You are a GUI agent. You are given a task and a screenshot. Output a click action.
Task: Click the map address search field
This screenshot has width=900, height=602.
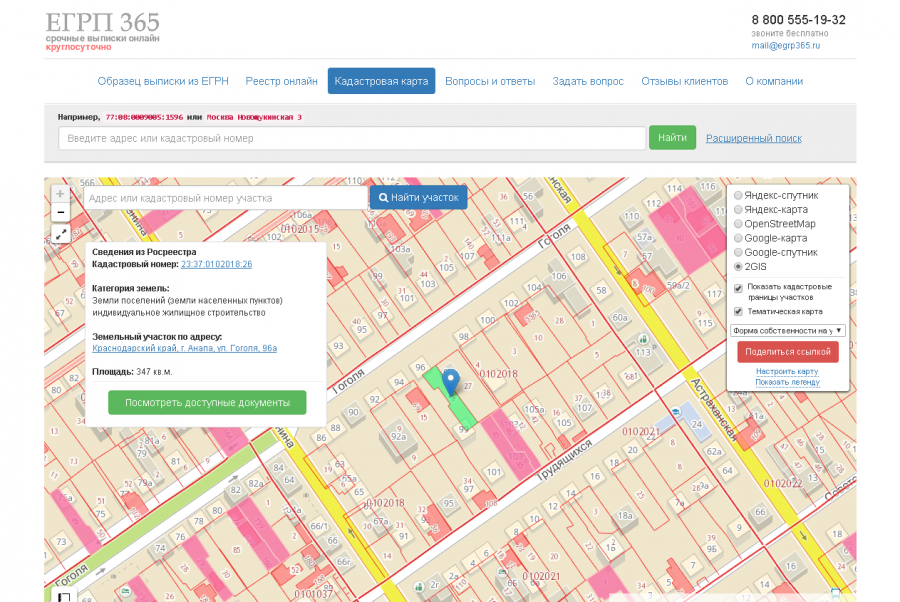tap(225, 198)
